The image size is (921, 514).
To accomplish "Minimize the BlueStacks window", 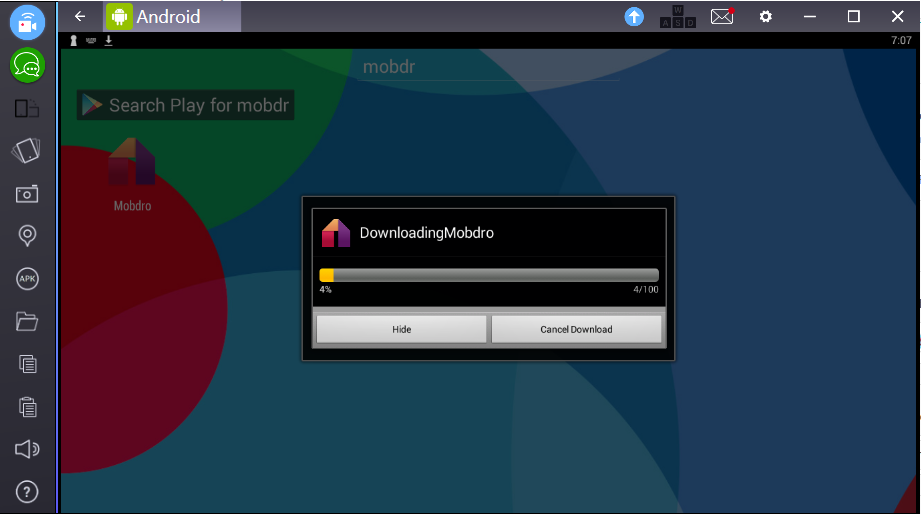I will coord(810,16).
